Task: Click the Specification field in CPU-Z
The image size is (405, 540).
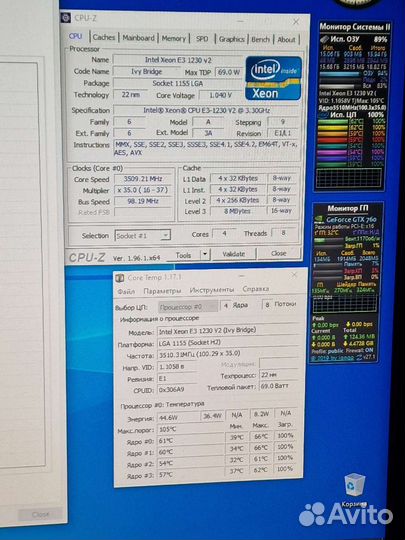Action: tap(206, 110)
